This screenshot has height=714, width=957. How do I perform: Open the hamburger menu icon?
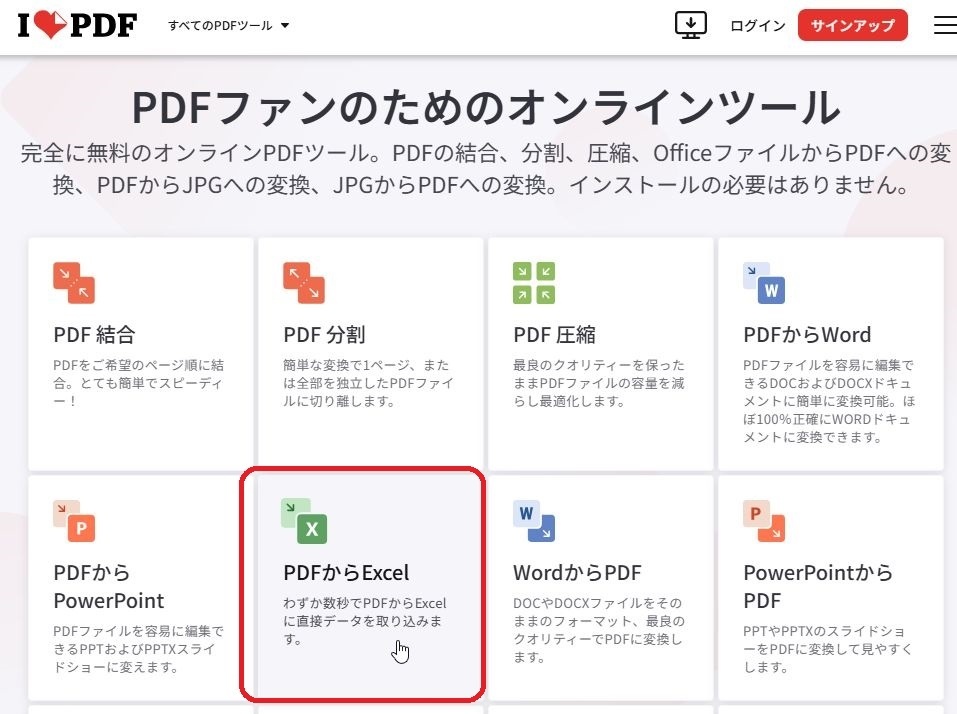945,25
